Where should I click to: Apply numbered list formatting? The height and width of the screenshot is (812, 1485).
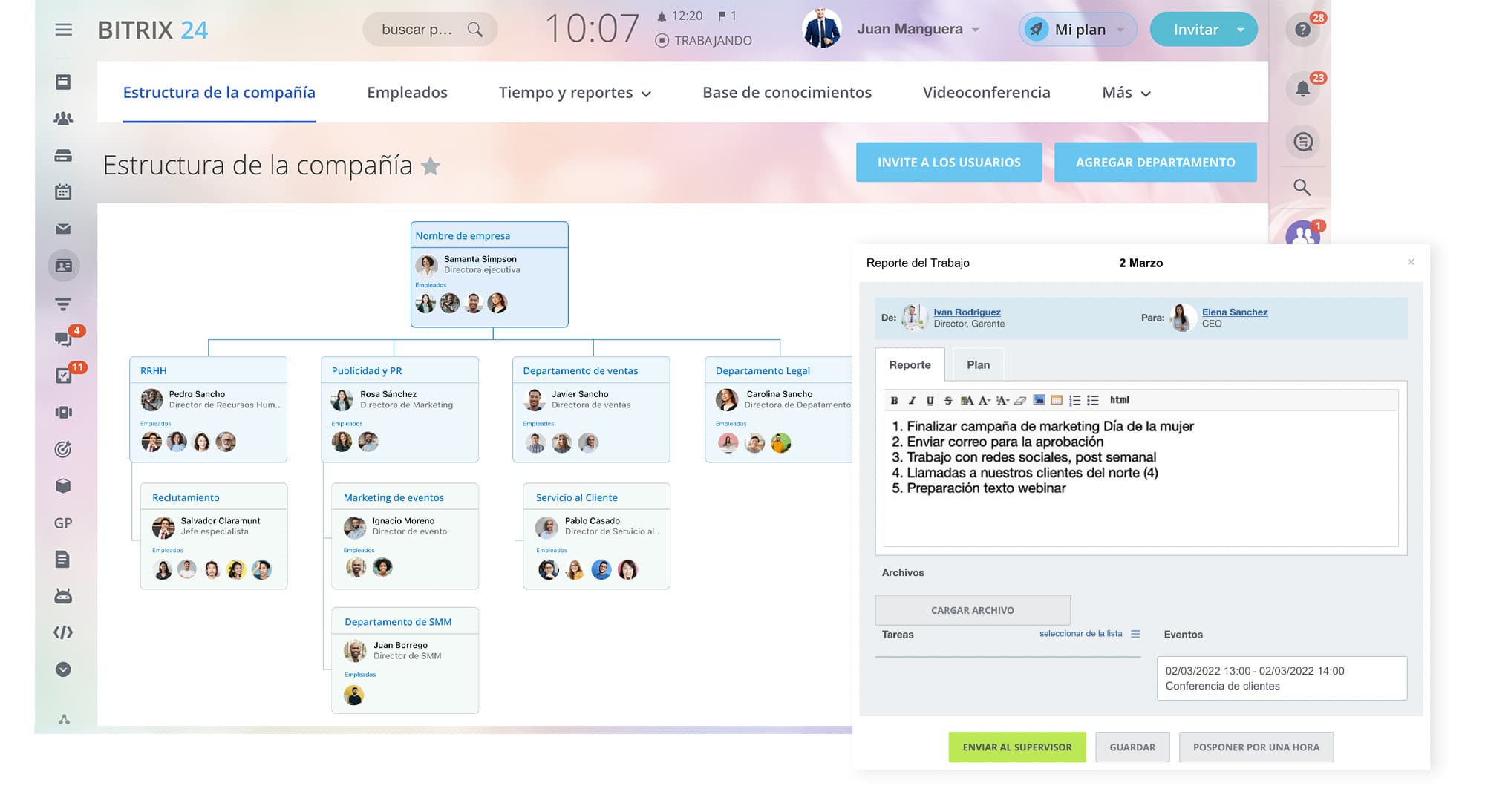pos(1074,400)
